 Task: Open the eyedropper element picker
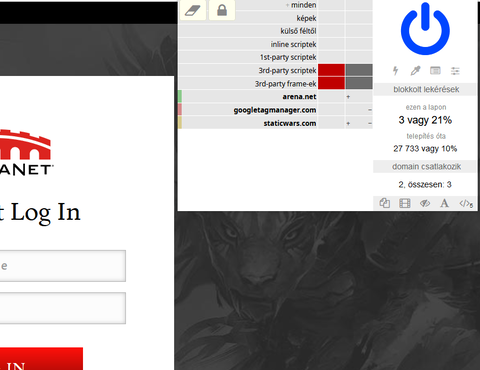click(x=415, y=71)
